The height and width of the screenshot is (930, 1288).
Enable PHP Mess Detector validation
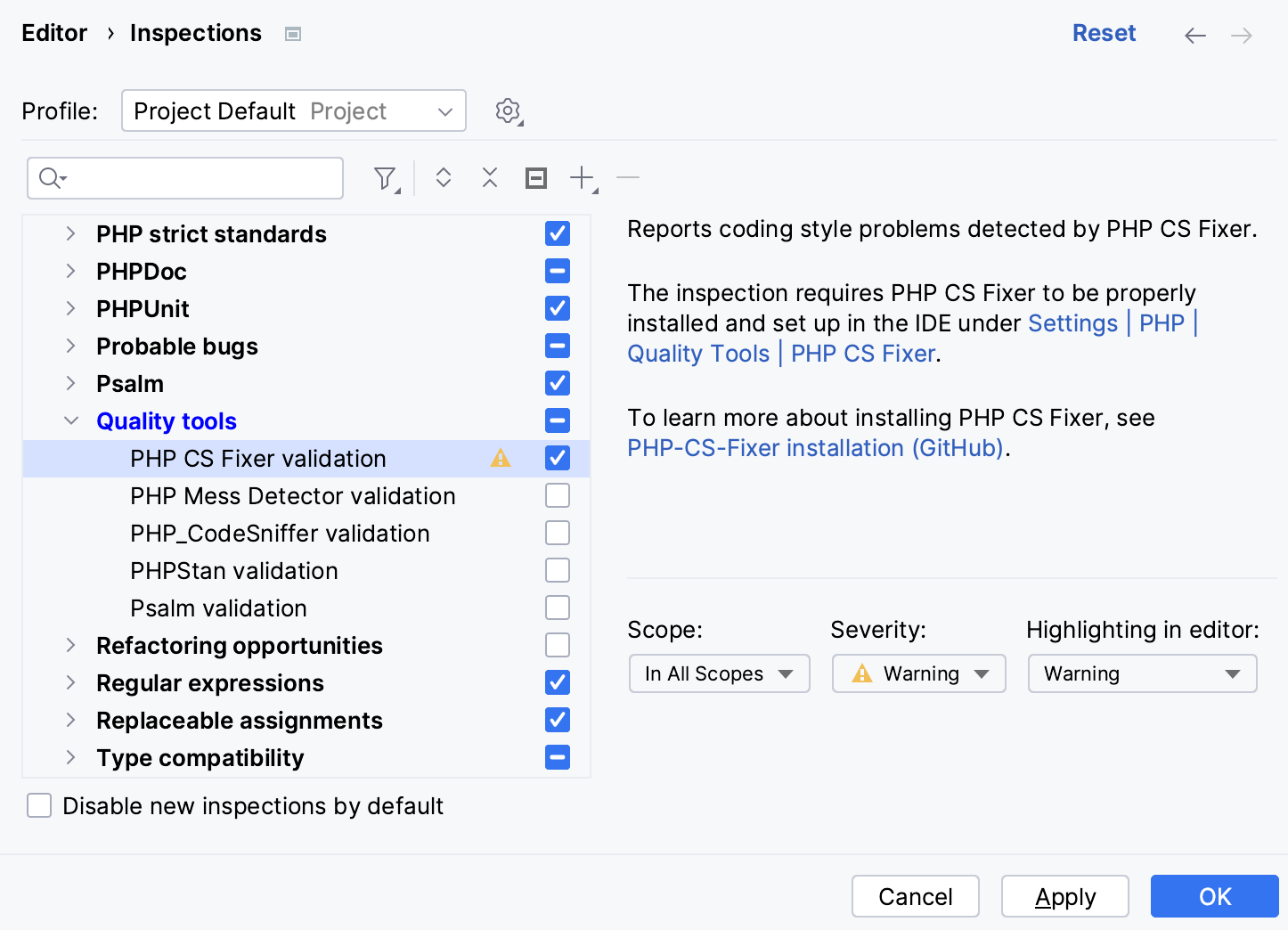pos(557,495)
